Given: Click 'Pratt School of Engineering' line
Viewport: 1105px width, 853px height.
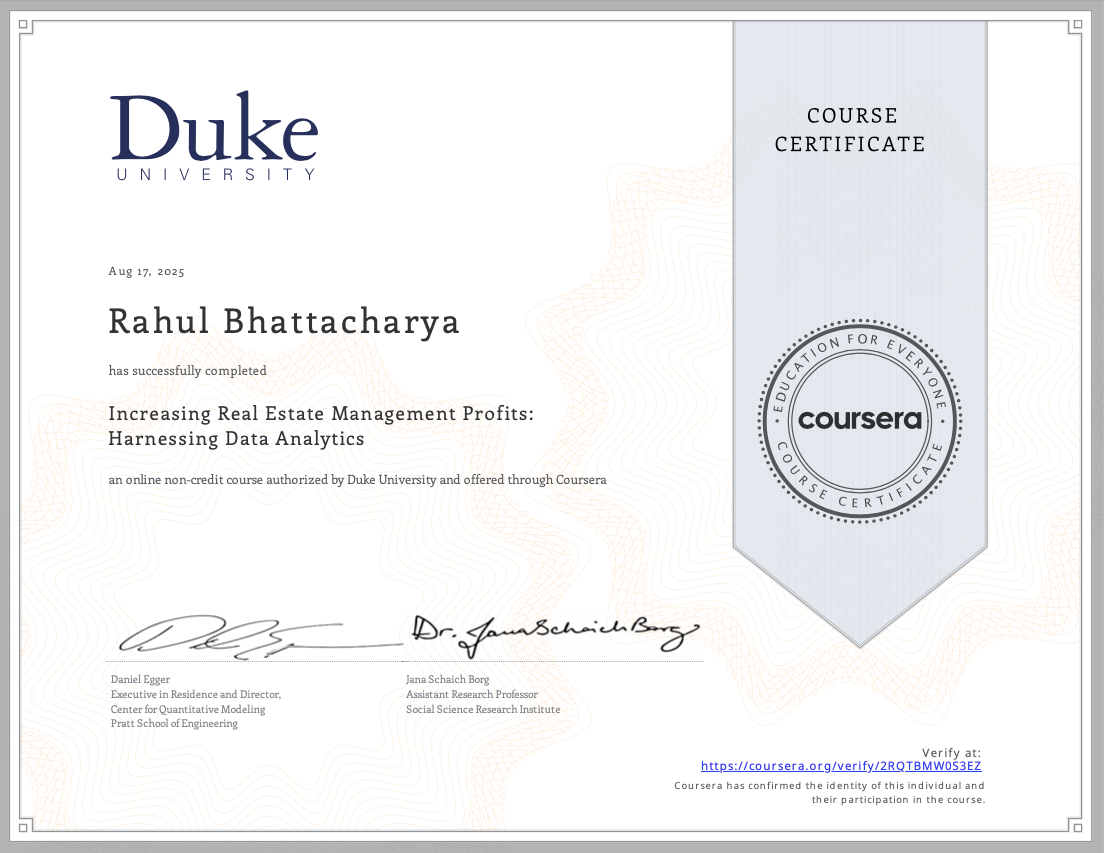Looking at the screenshot, I should coord(174,723).
